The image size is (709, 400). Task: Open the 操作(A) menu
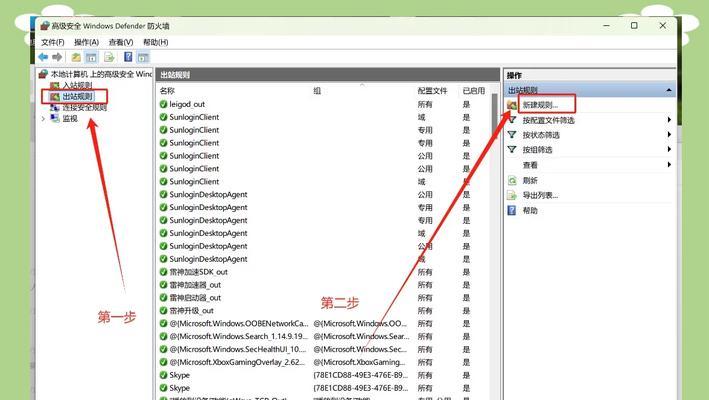[x=86, y=42]
